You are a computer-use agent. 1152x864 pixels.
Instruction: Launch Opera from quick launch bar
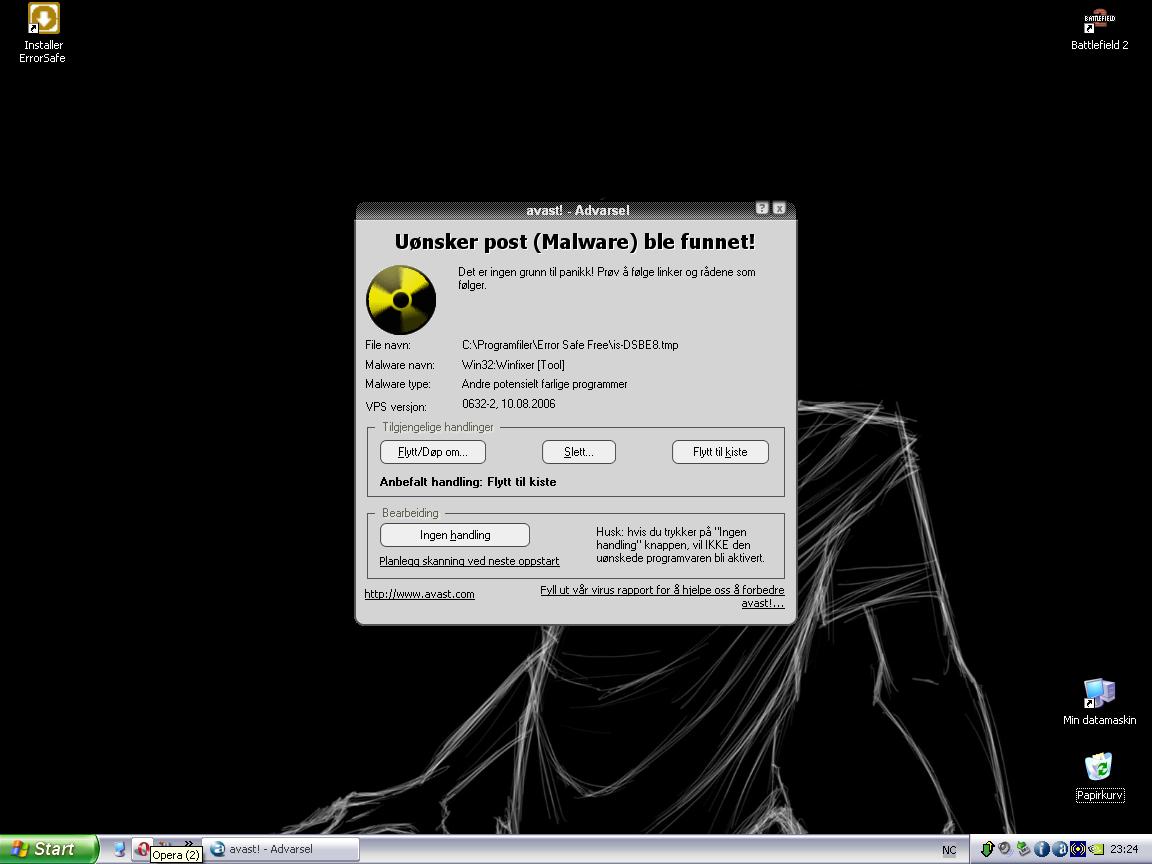(142, 849)
